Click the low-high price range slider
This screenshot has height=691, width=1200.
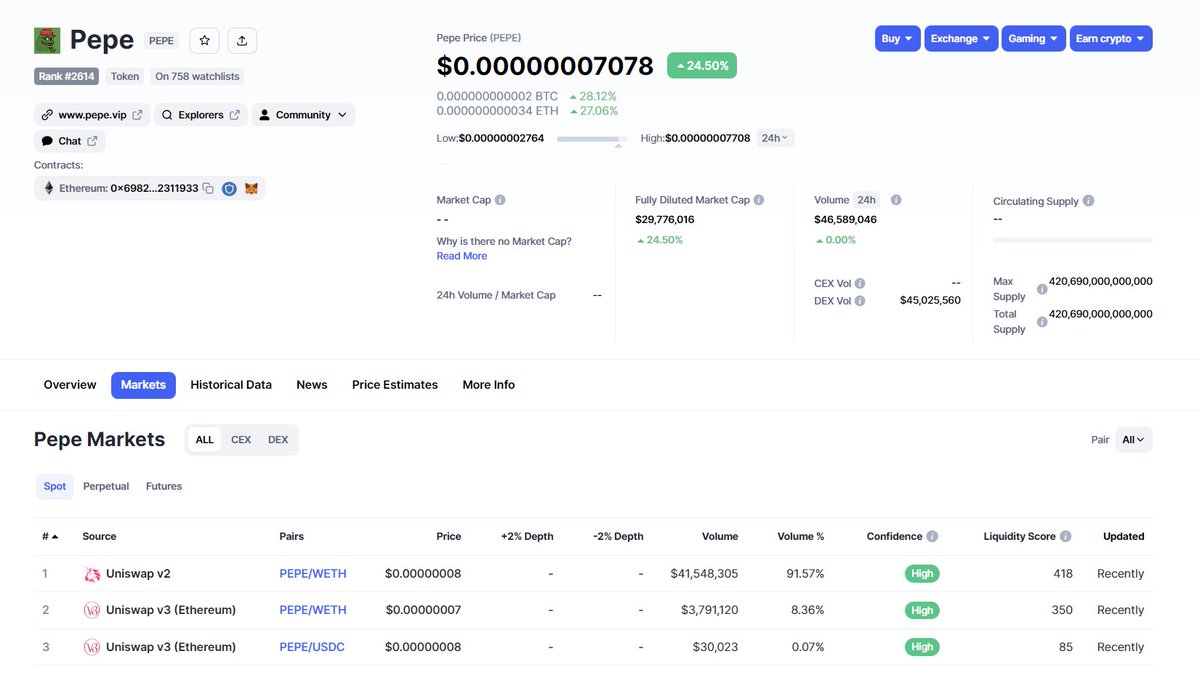tap(592, 139)
